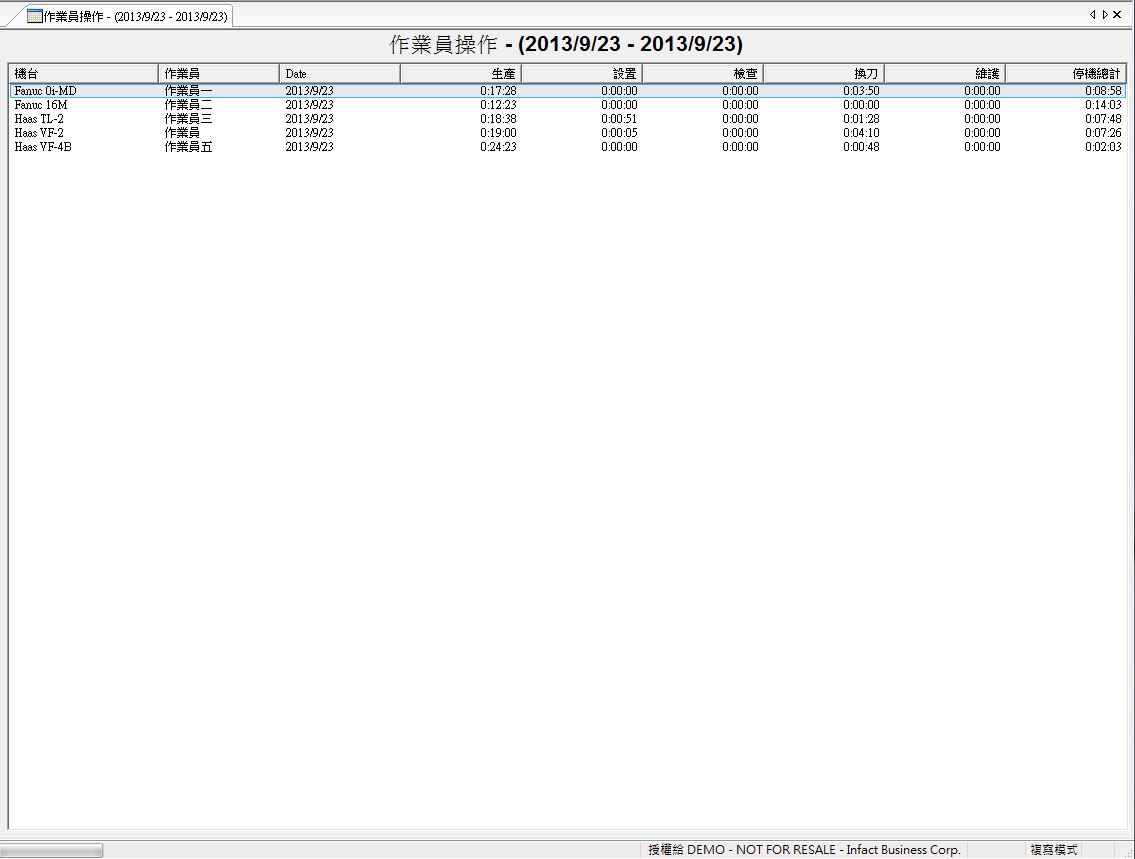Sort by the 作業員 column header
Screen dimensions: 1135x859
coord(219,73)
